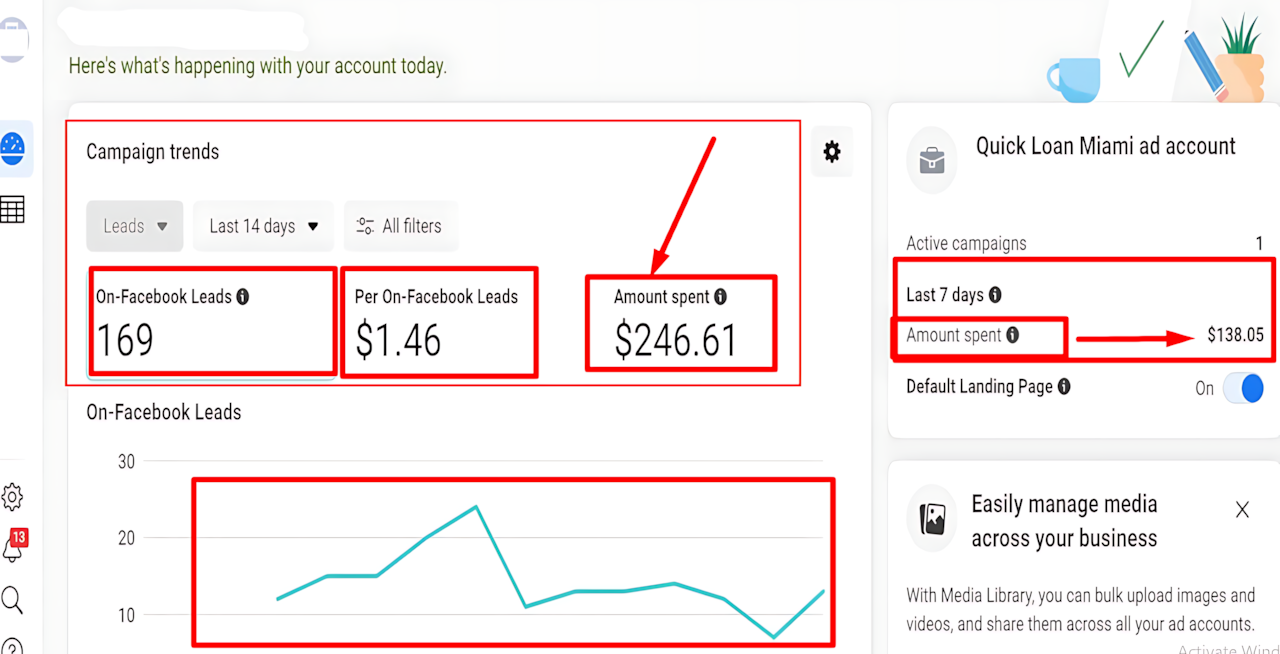Click the briefcase ad account icon

coord(931,160)
